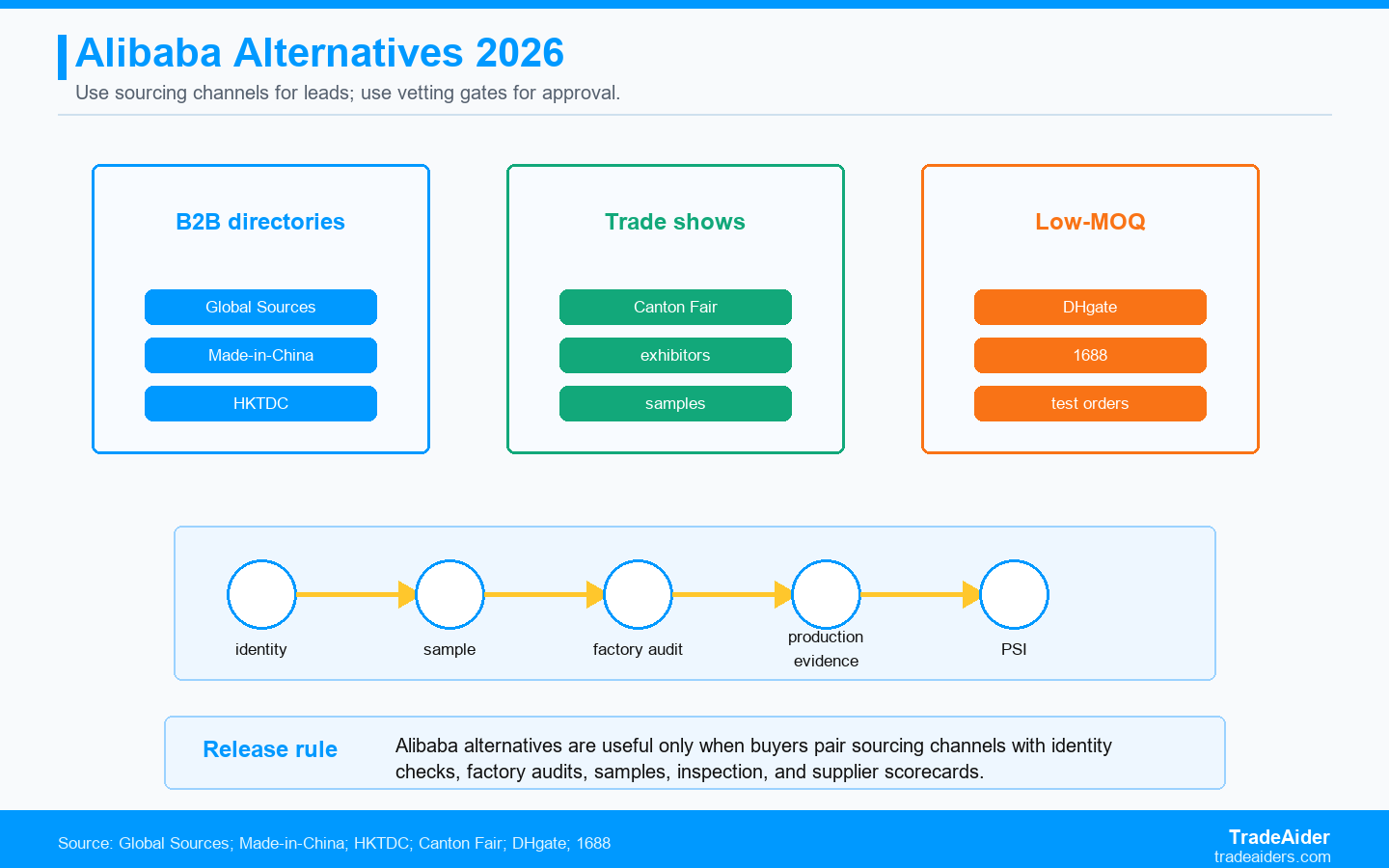Click the sample step circle
The height and width of the screenshot is (868, 1389).
point(449,594)
